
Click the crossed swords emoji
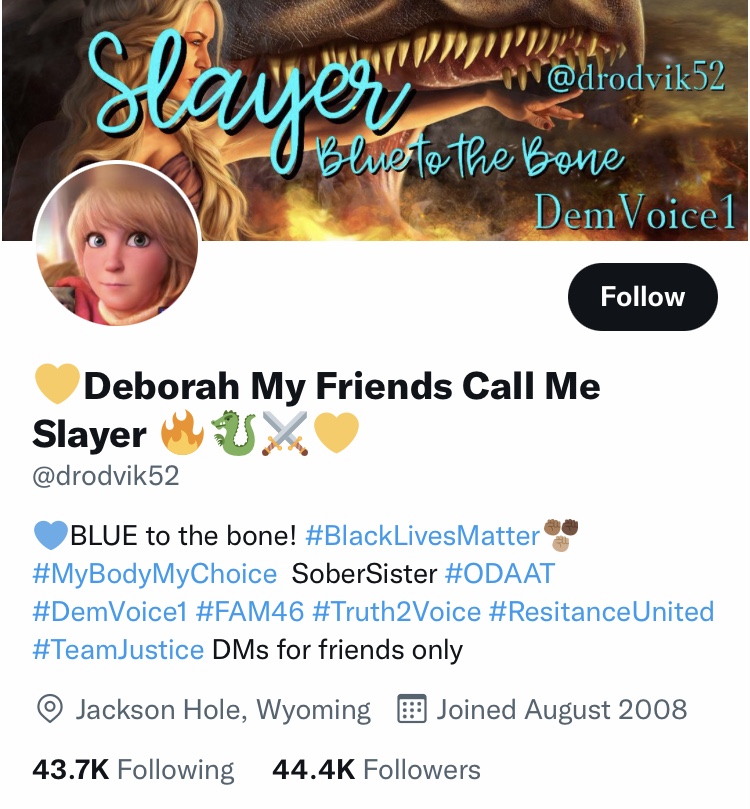(285, 433)
